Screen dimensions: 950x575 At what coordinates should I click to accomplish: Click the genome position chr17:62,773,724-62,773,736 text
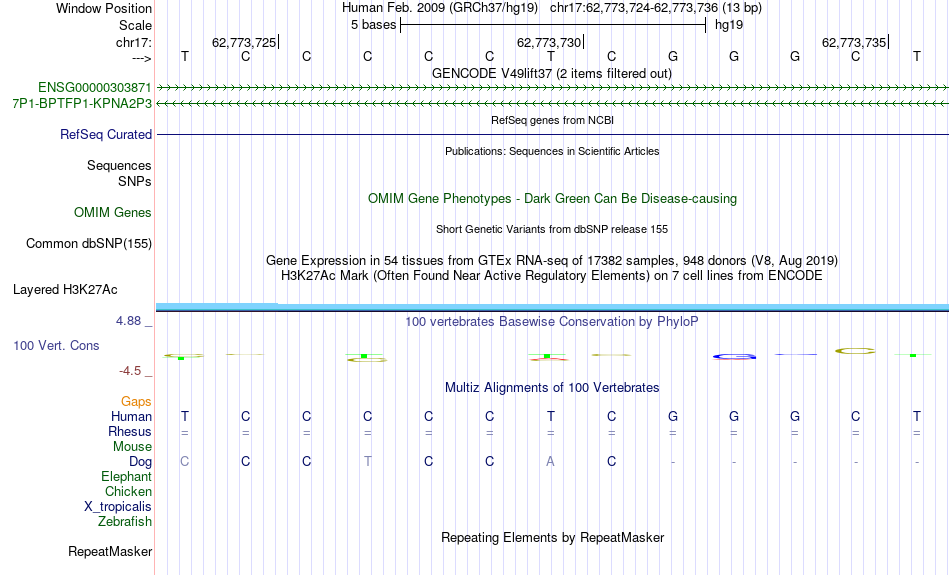pos(656,8)
